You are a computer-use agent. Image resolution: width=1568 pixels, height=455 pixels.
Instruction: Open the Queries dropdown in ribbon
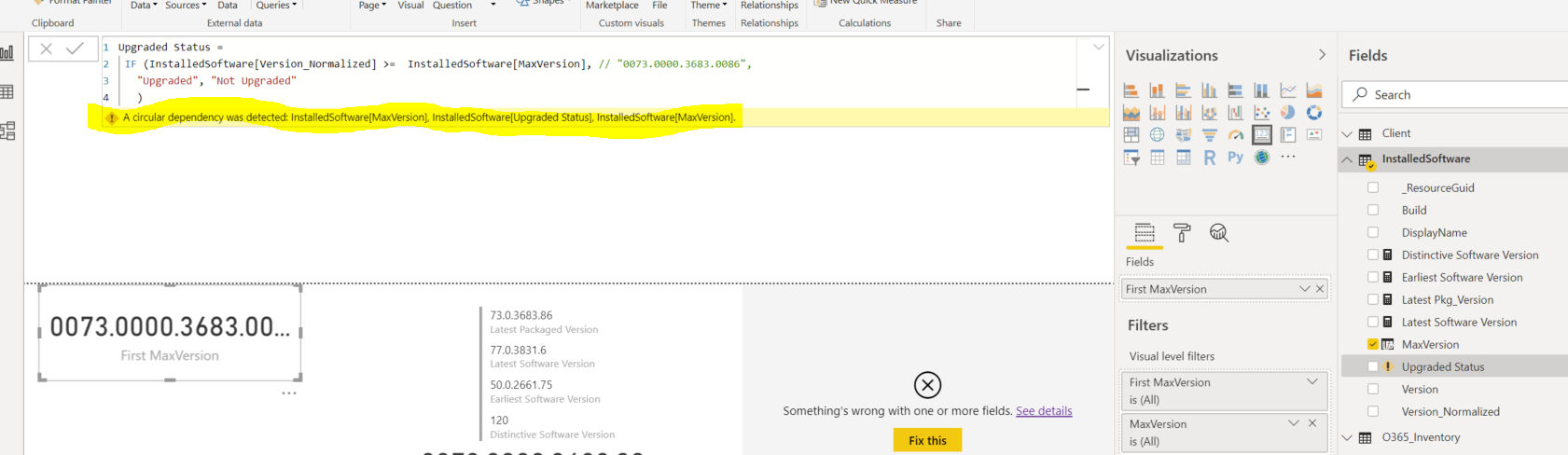[276, 5]
